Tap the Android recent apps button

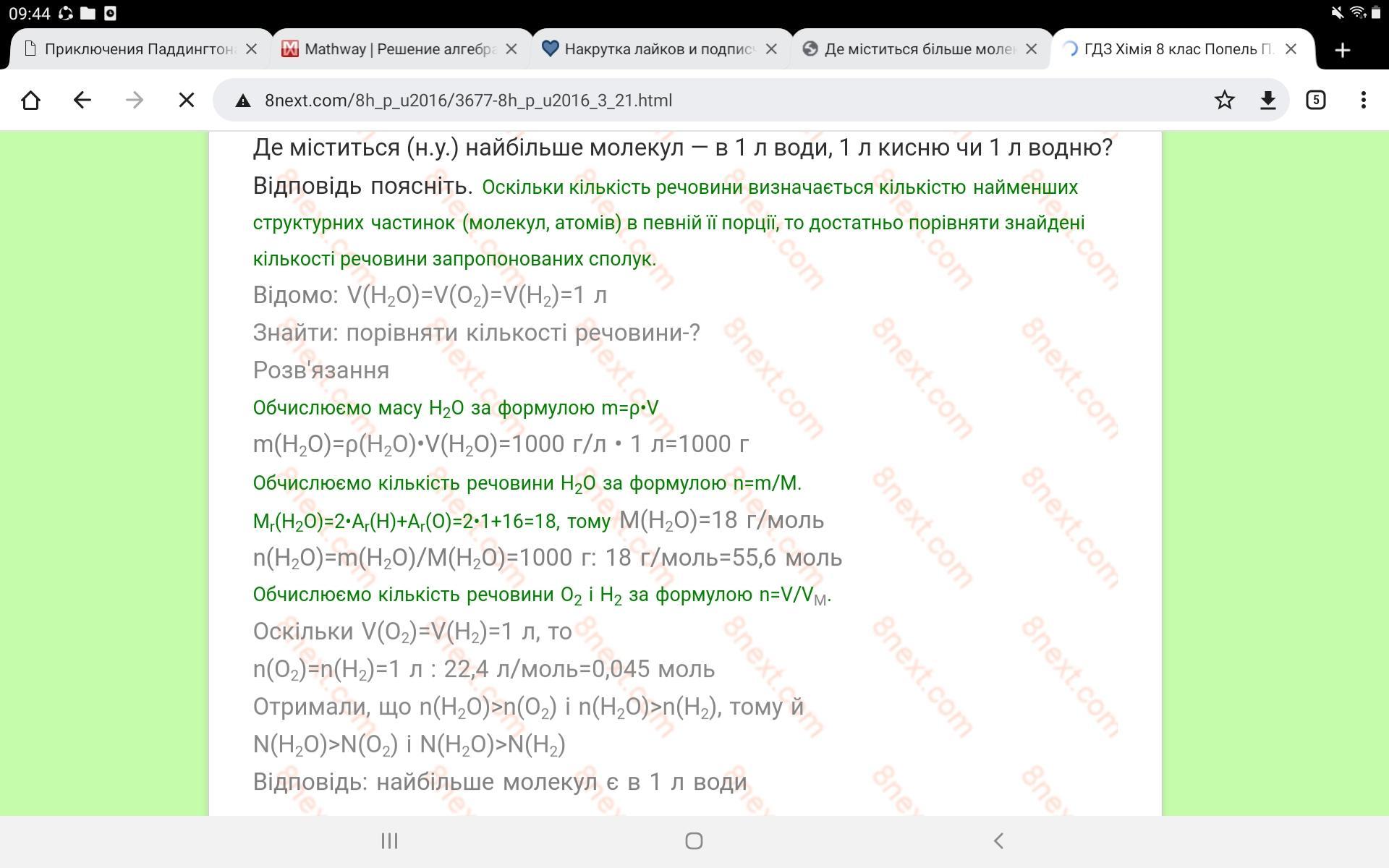(389, 841)
